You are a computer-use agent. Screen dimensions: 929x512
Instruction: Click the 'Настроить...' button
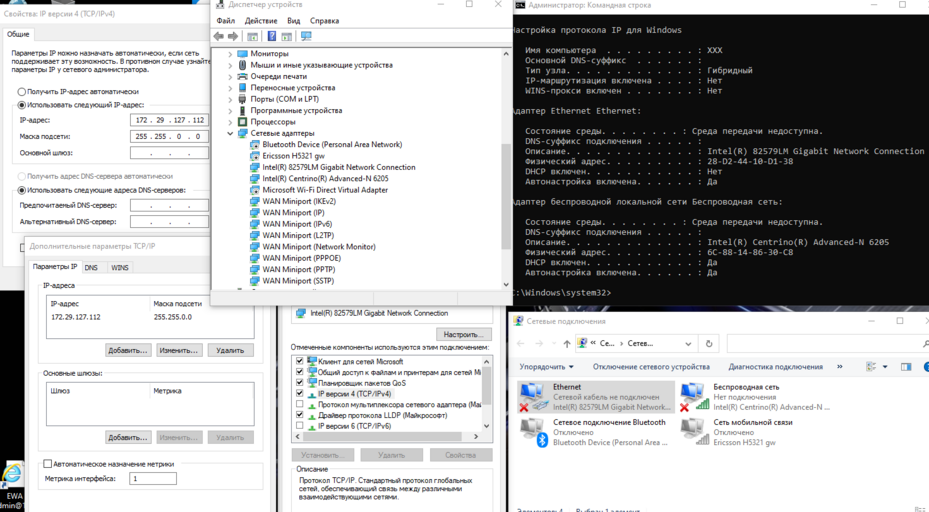463,334
